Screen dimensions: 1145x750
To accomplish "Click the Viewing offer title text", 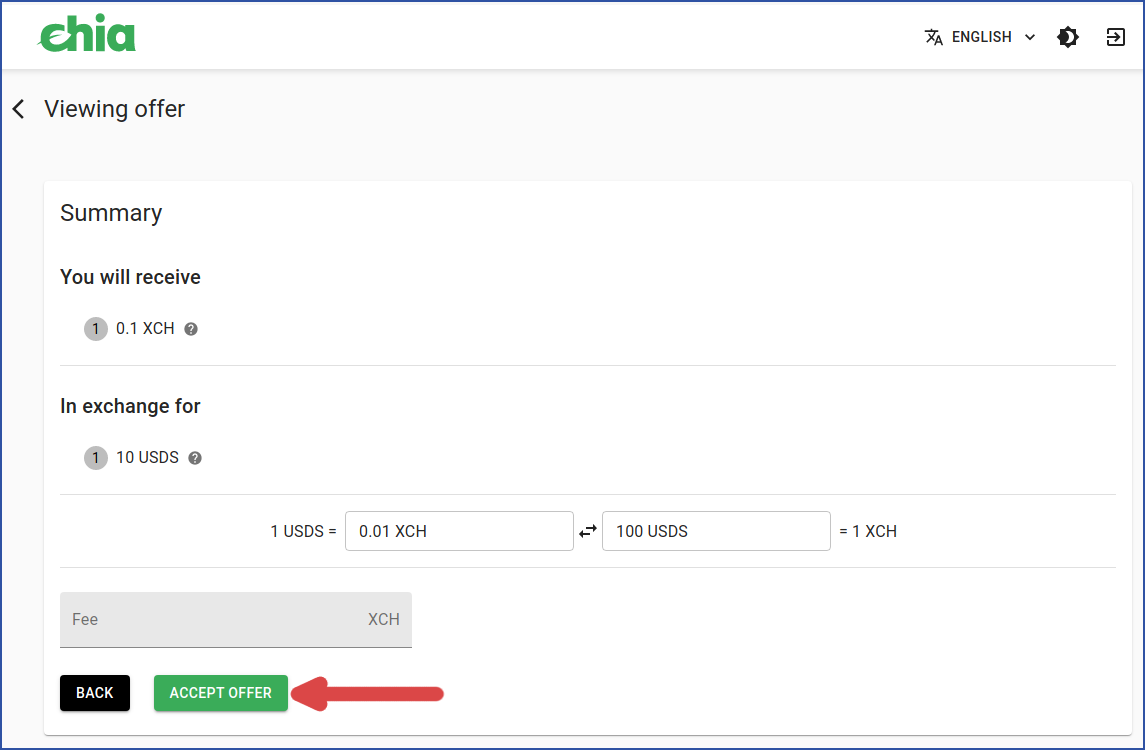I will click(115, 109).
